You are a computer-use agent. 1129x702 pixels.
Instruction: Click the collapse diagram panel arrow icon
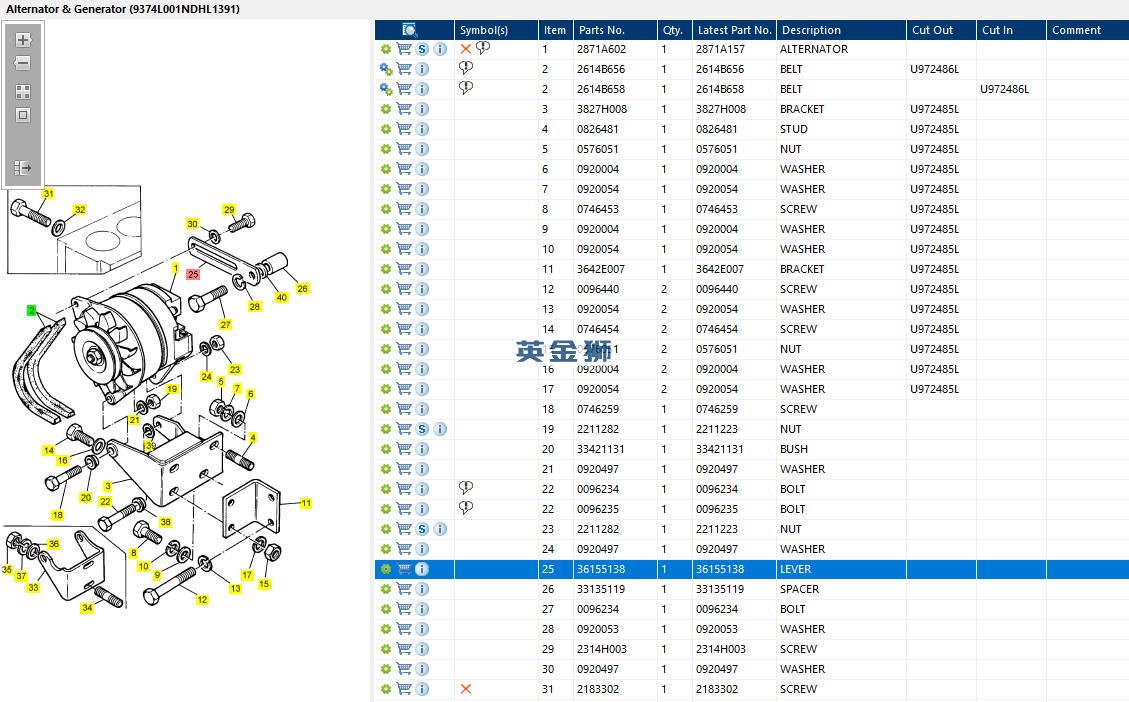(23, 168)
